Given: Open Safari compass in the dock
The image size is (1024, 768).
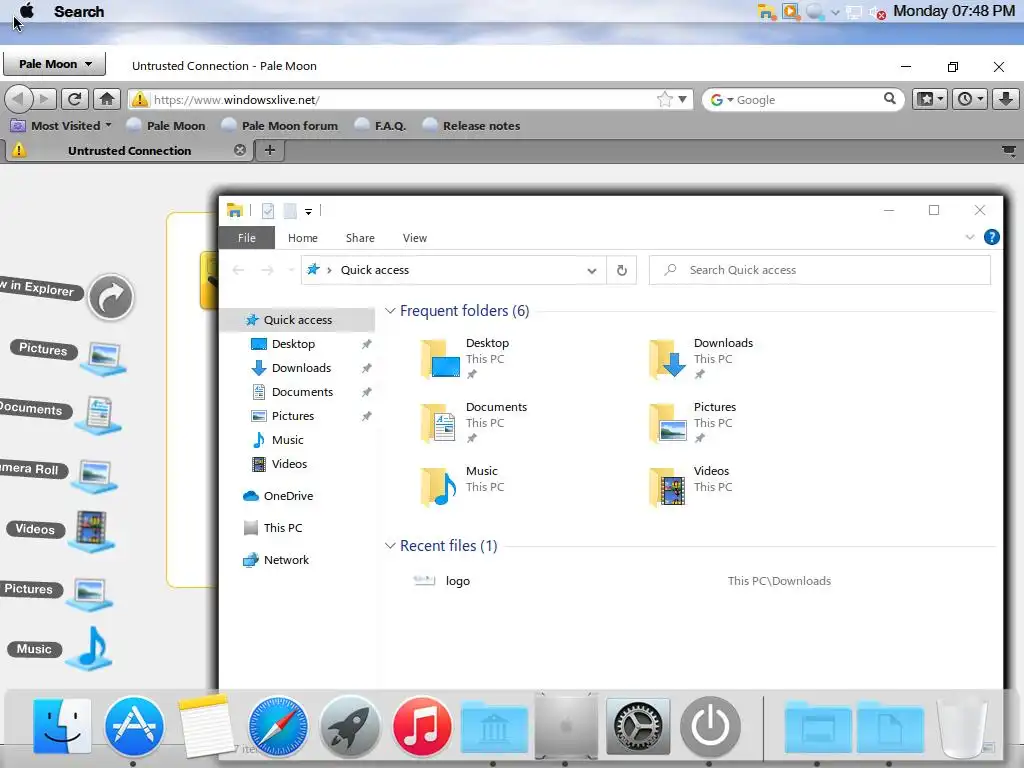Looking at the screenshot, I should [278, 726].
